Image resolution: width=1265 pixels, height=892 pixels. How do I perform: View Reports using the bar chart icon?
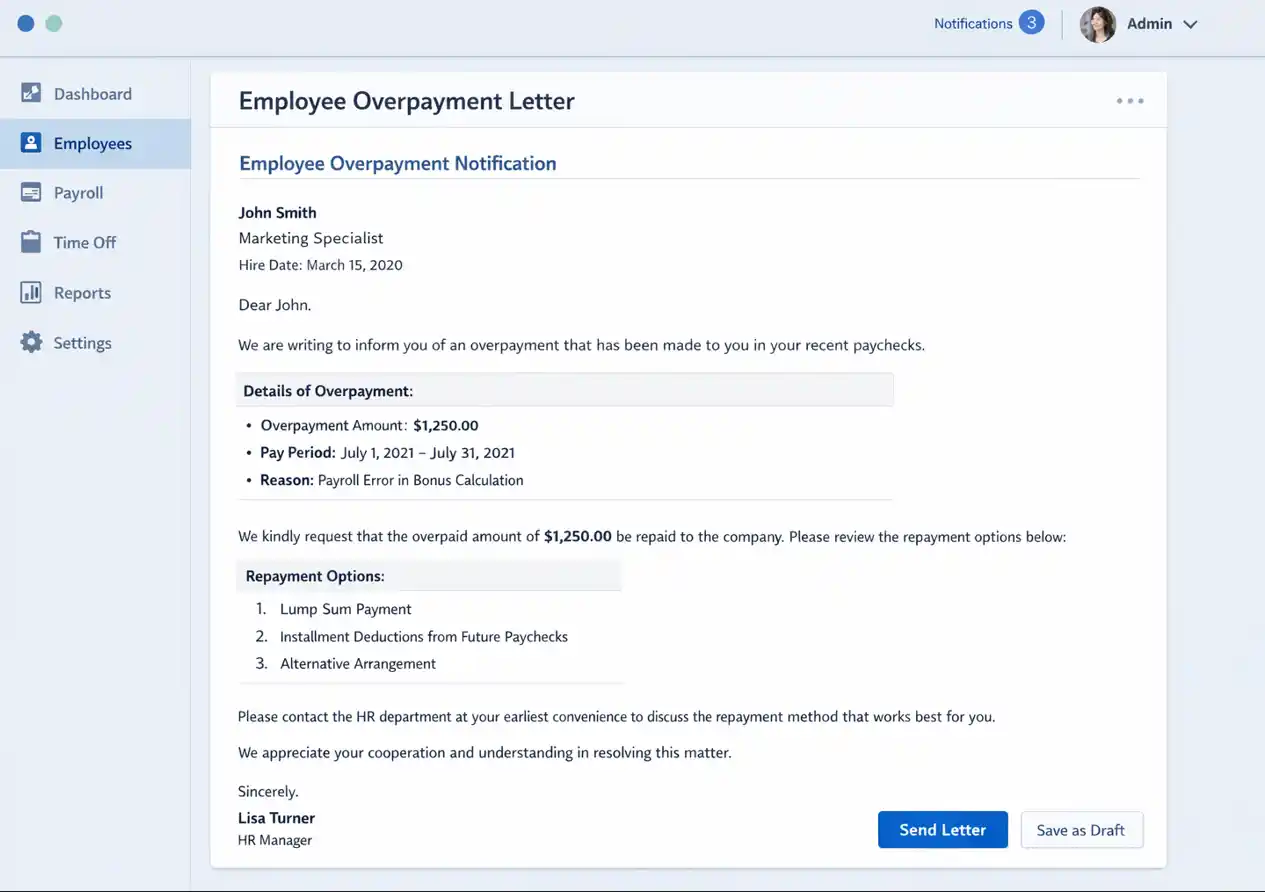pyautogui.click(x=31, y=292)
